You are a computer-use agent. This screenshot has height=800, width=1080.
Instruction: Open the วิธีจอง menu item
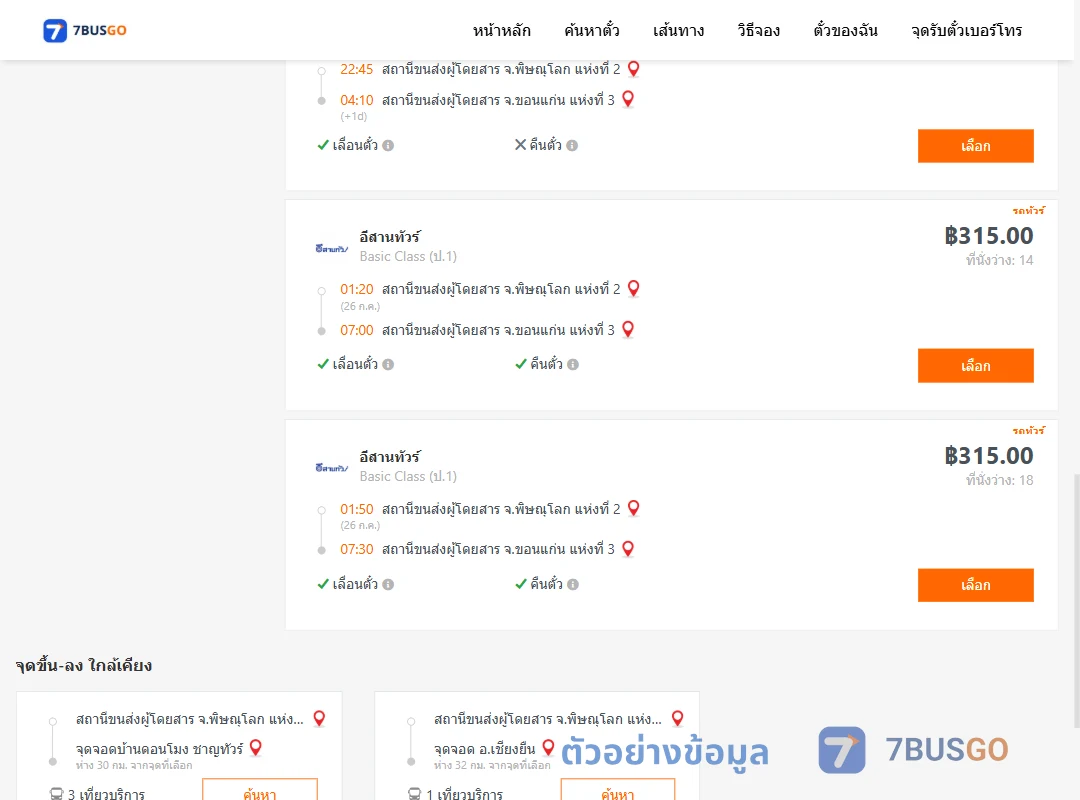click(x=758, y=30)
